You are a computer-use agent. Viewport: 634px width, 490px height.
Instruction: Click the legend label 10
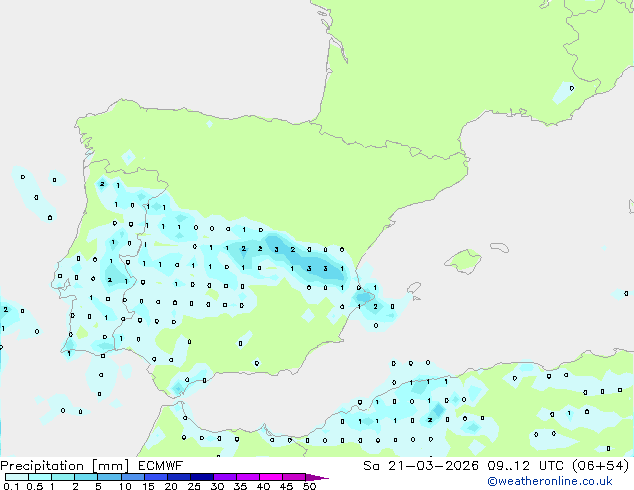pyautogui.click(x=125, y=486)
